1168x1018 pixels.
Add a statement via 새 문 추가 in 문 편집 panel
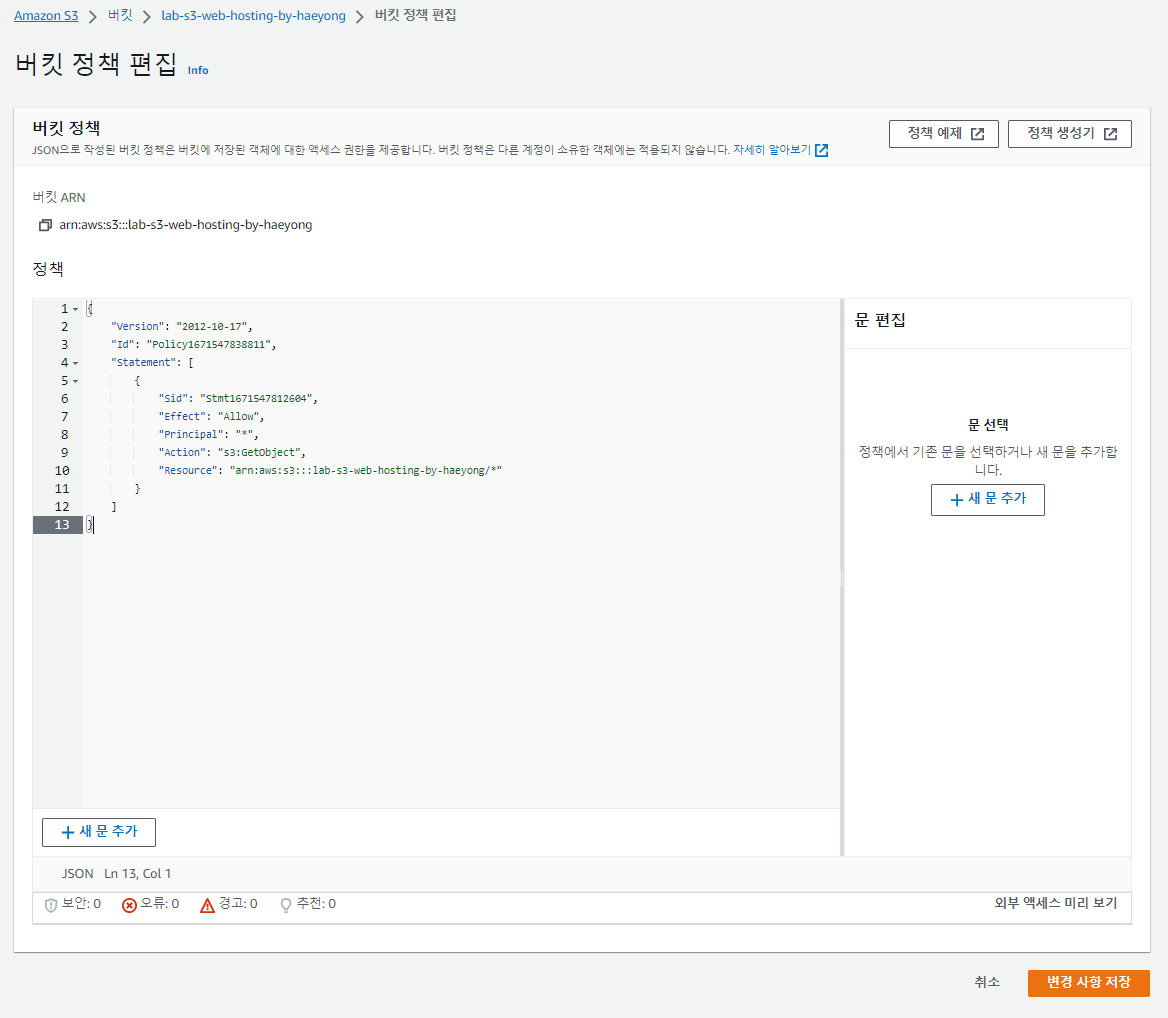click(988, 500)
